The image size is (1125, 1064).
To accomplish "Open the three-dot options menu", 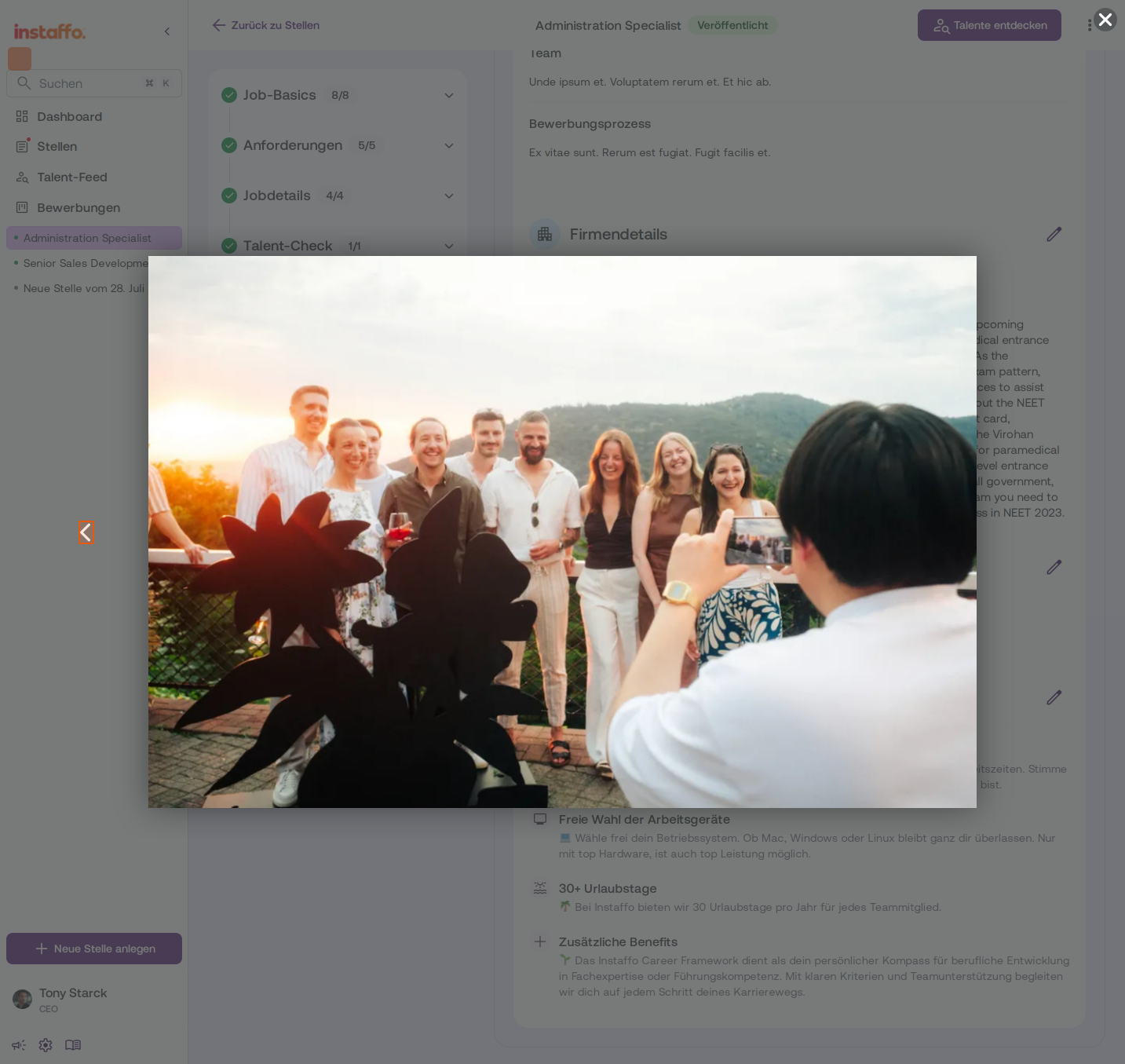I will coord(1089,25).
